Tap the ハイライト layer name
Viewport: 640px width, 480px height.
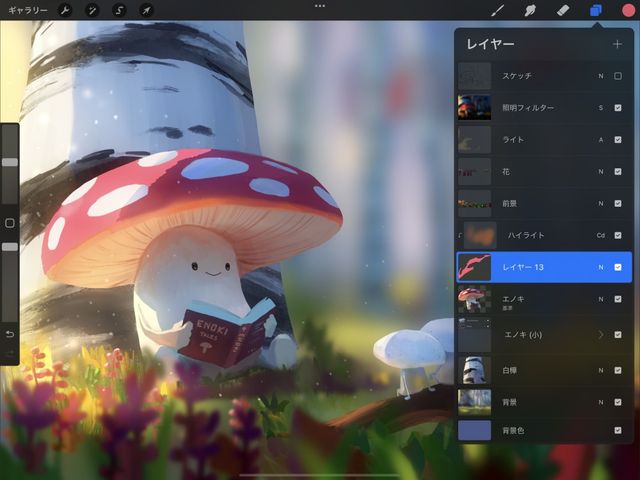[526, 235]
